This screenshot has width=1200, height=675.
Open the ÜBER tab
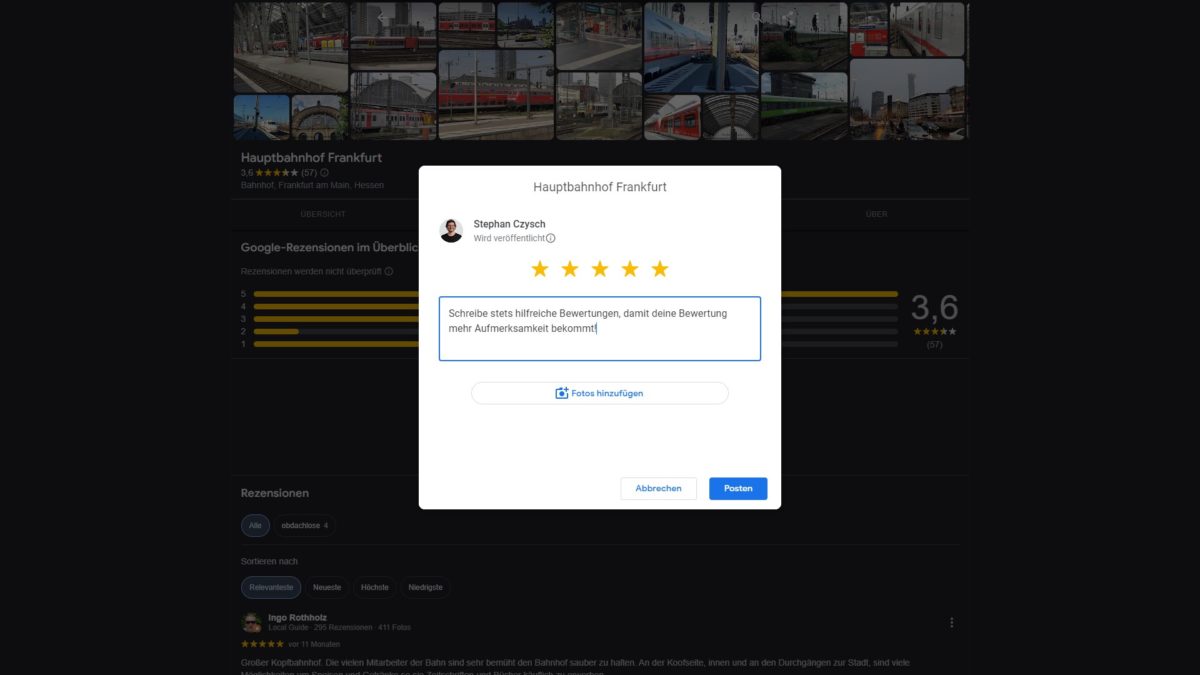tap(876, 214)
